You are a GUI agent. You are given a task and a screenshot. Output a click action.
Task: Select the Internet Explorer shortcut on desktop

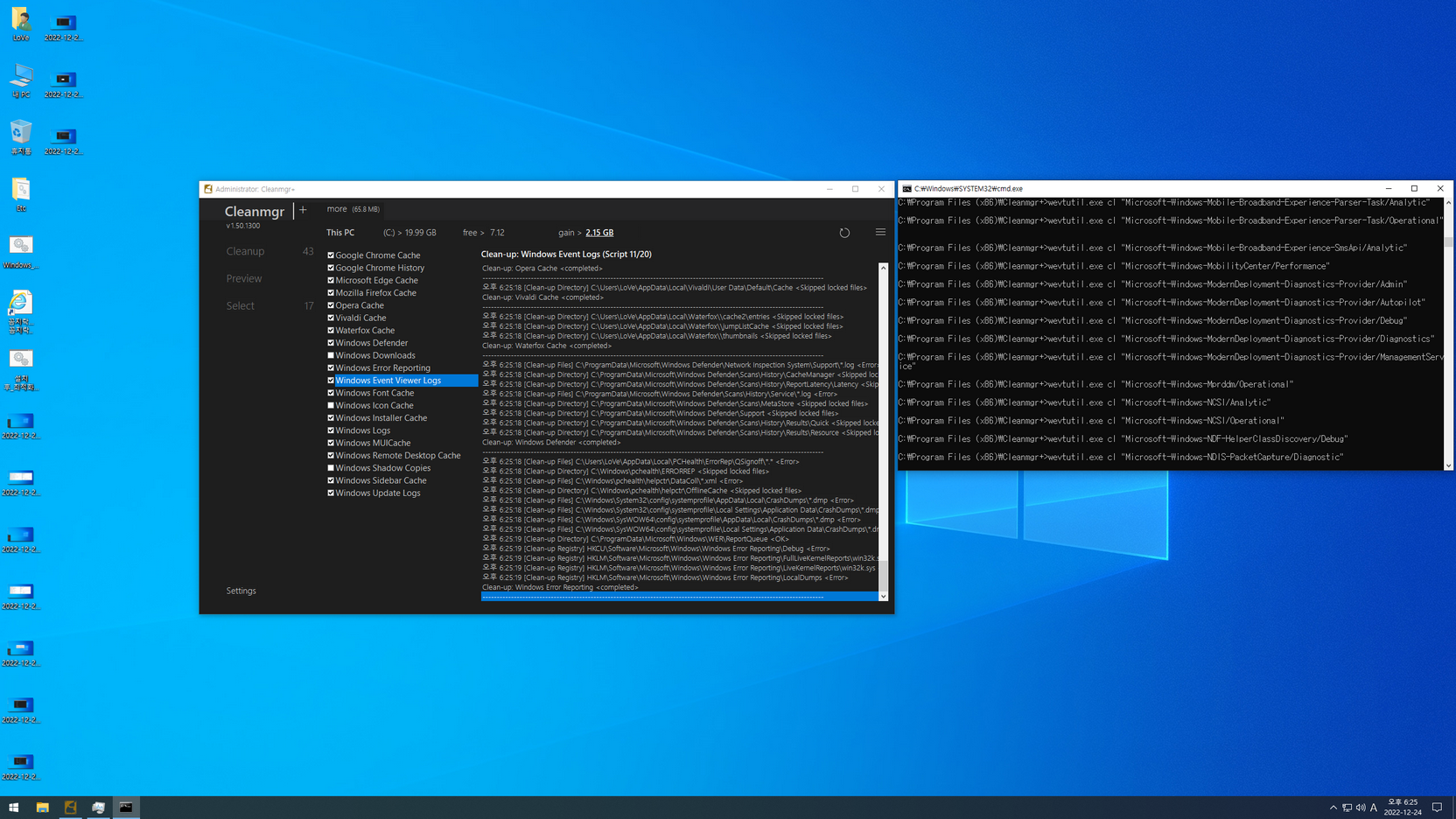pos(21,311)
